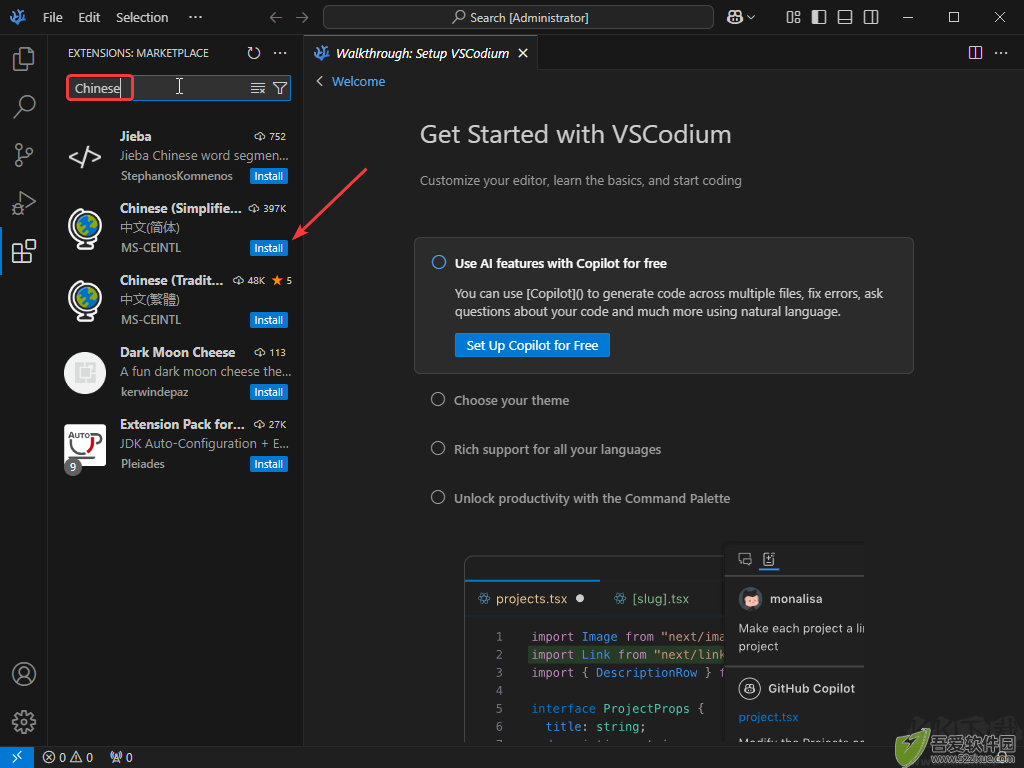Open the Edit menu
The image size is (1024, 768).
[x=89, y=18]
